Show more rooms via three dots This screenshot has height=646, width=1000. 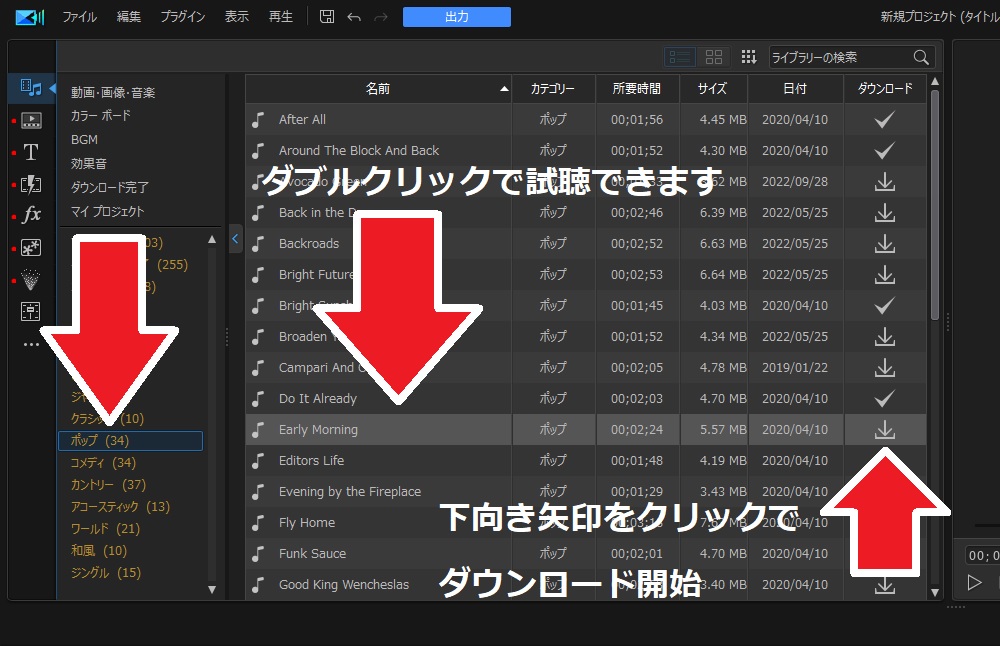click(x=31, y=344)
